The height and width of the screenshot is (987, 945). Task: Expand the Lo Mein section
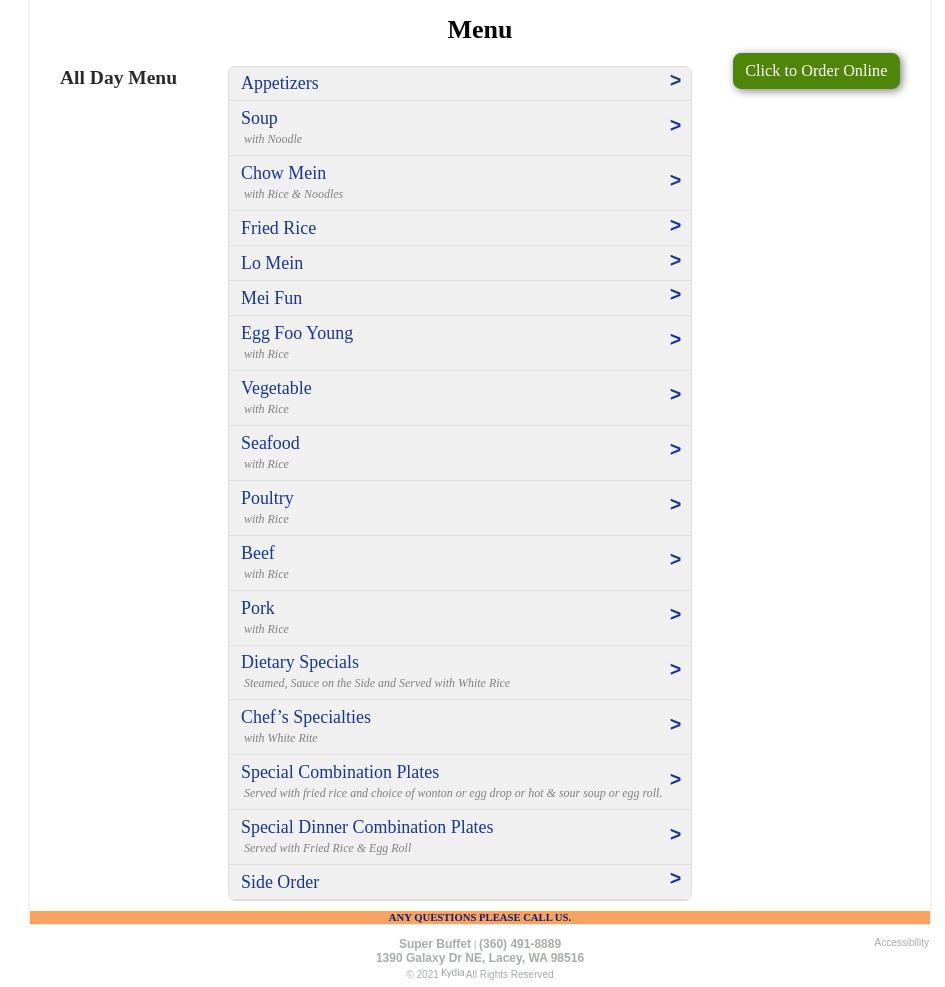pos(272,263)
